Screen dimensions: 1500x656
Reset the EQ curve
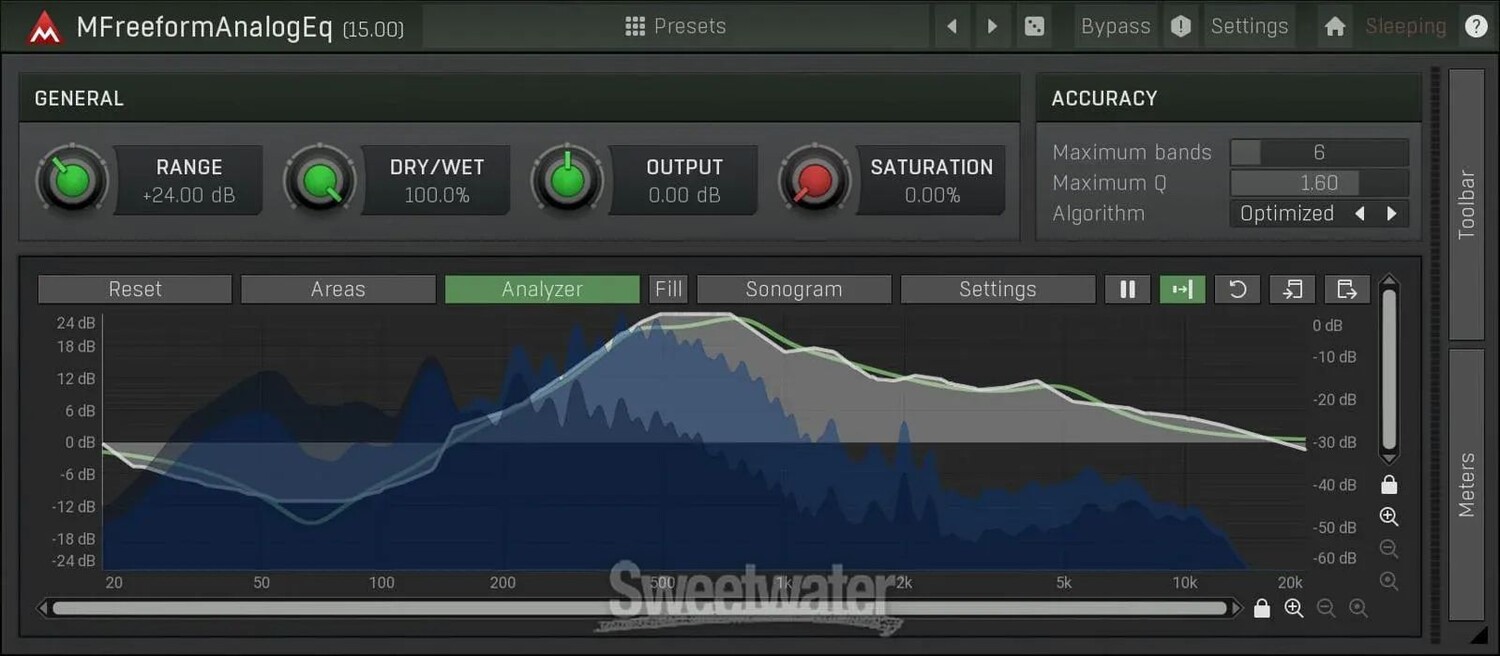point(135,289)
